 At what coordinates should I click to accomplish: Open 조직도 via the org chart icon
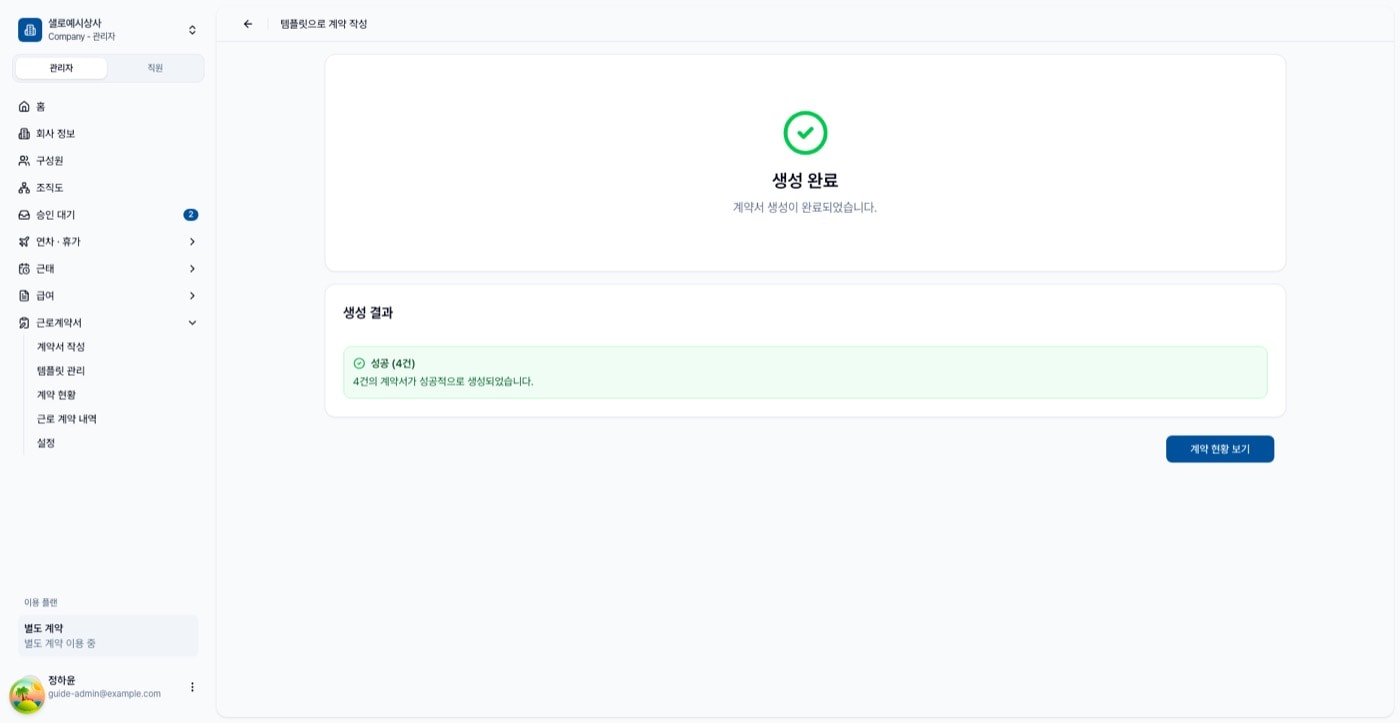coord(24,187)
